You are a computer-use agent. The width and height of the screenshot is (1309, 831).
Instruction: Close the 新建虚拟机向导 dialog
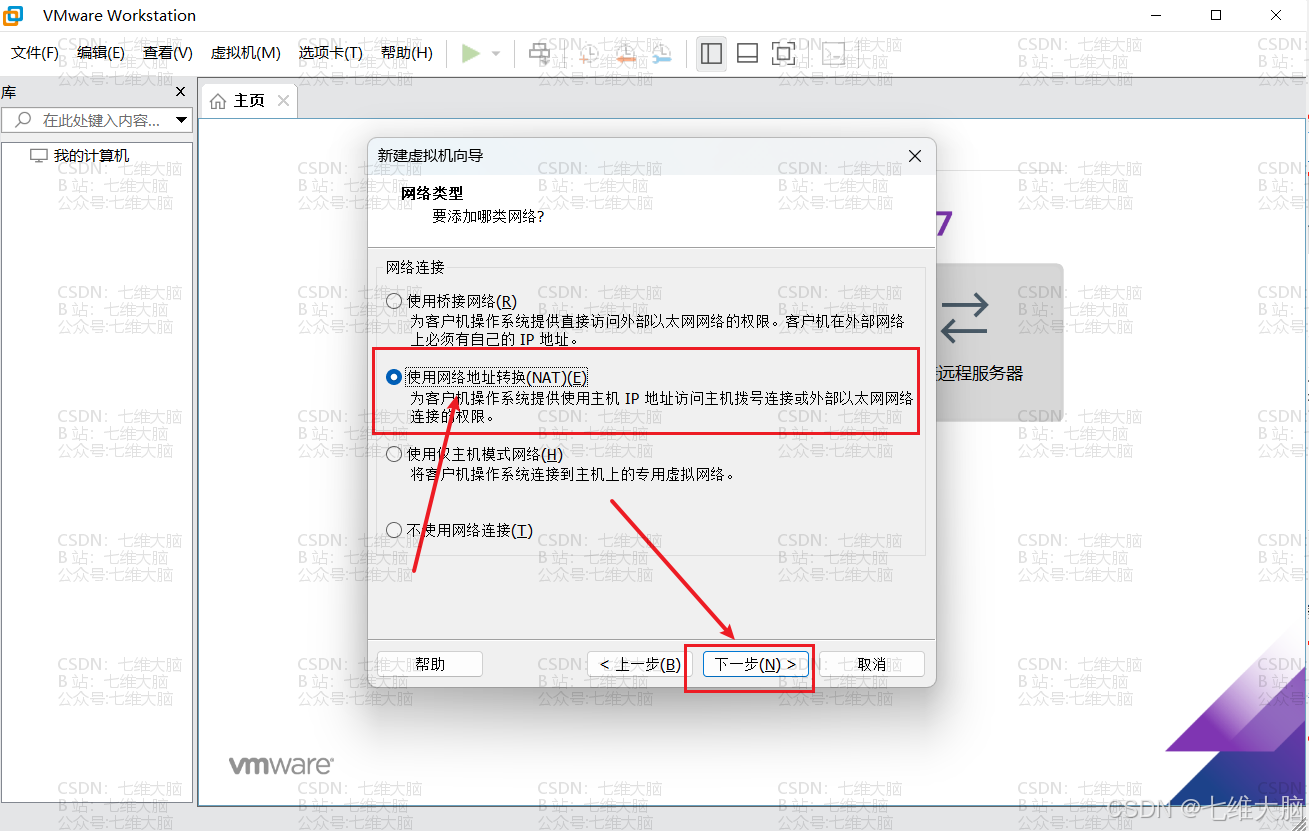click(x=914, y=156)
